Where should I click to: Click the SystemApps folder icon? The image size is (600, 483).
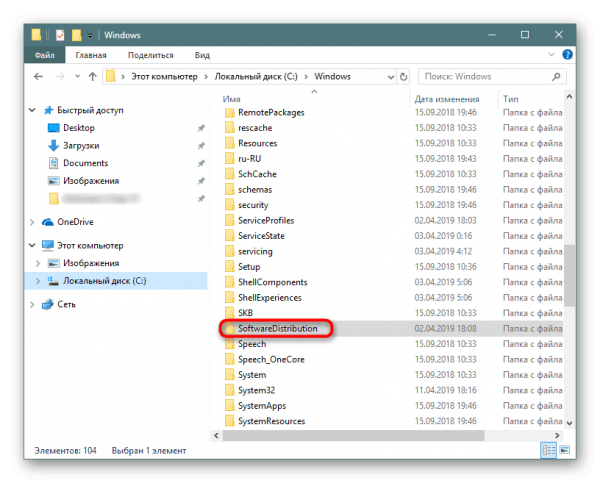click(230, 406)
